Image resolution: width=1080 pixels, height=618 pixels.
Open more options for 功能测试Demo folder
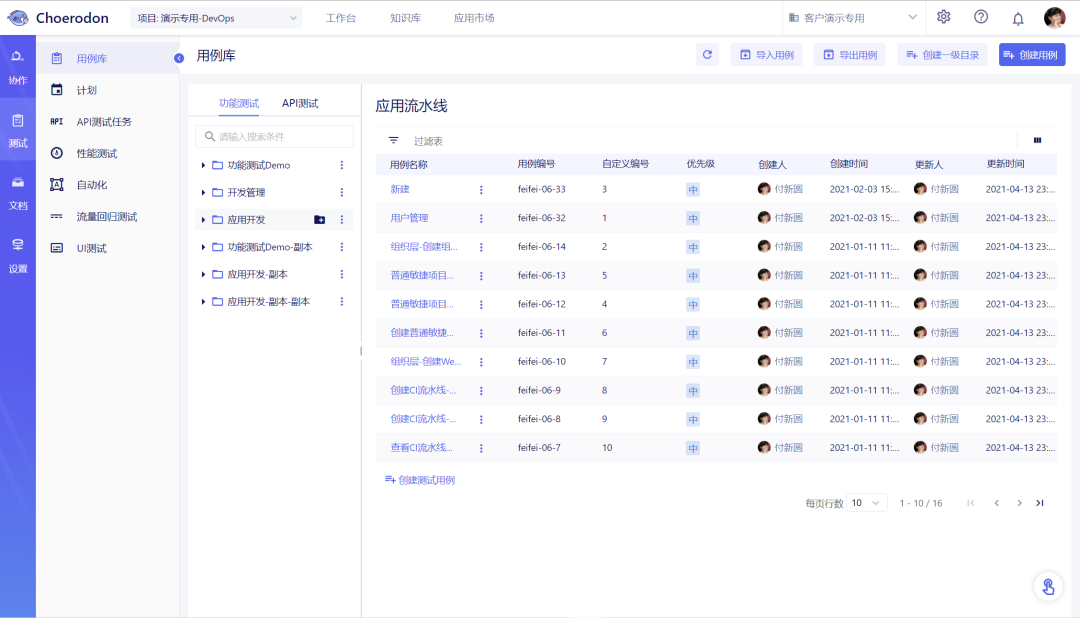point(342,165)
